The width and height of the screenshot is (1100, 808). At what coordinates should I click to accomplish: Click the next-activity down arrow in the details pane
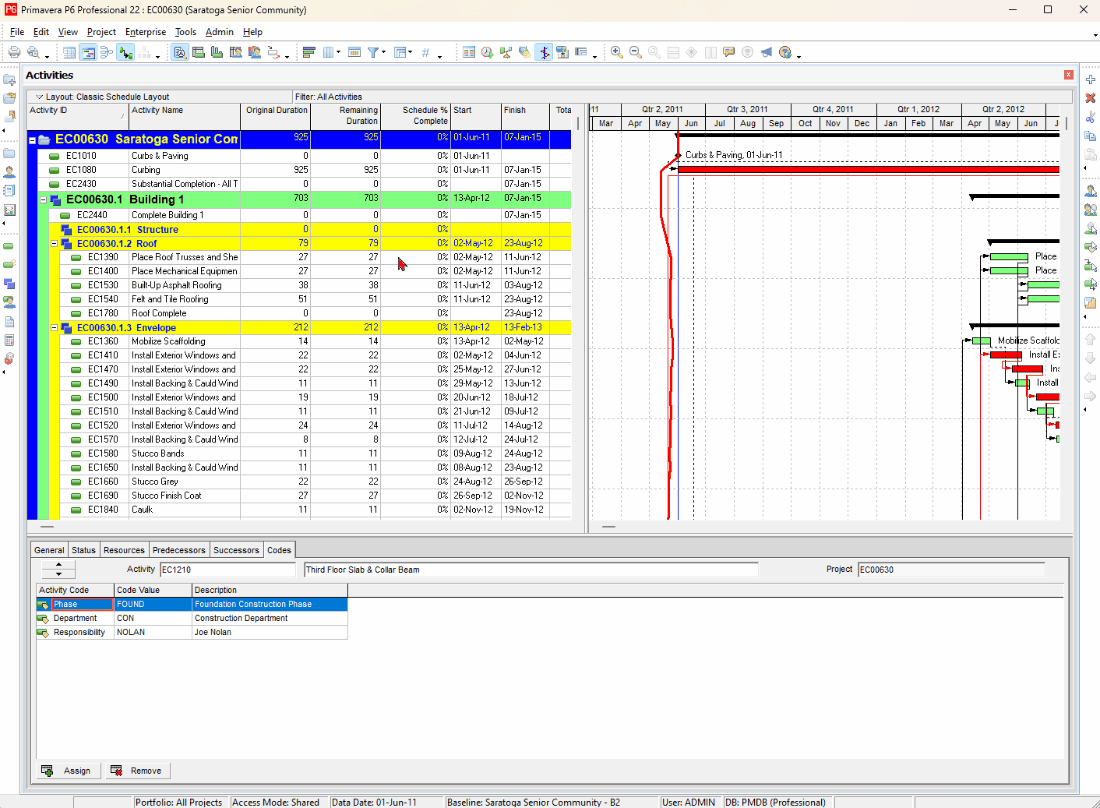point(58,574)
